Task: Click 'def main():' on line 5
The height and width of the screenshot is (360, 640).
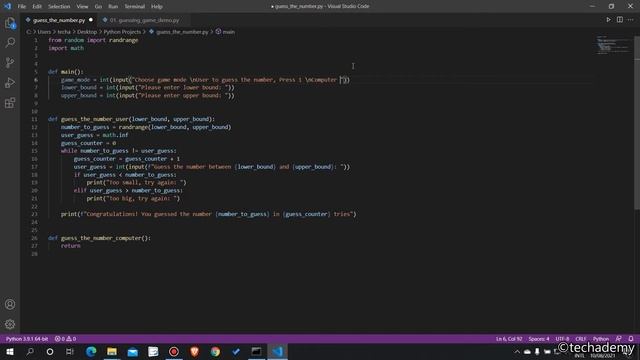Action: tap(66, 72)
